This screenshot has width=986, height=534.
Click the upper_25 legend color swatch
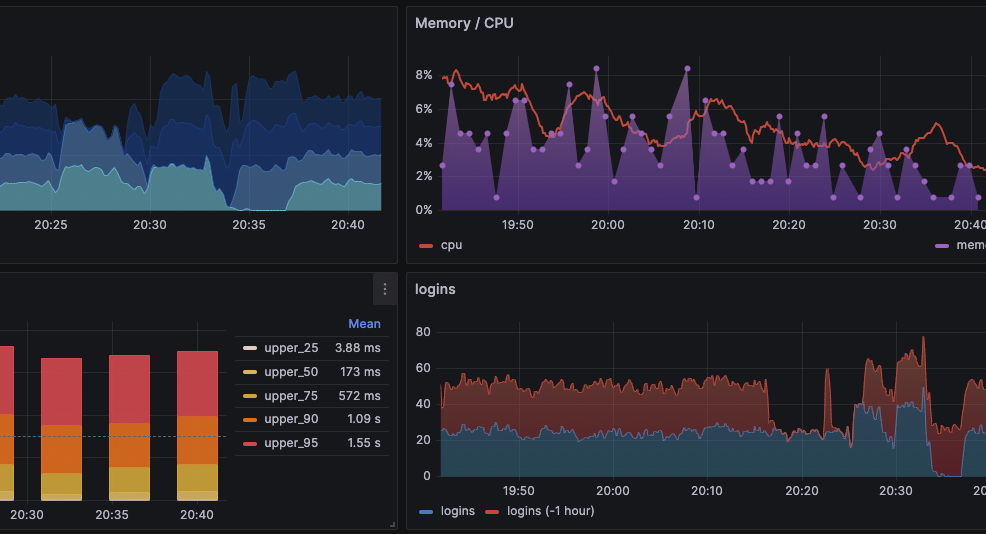250,348
